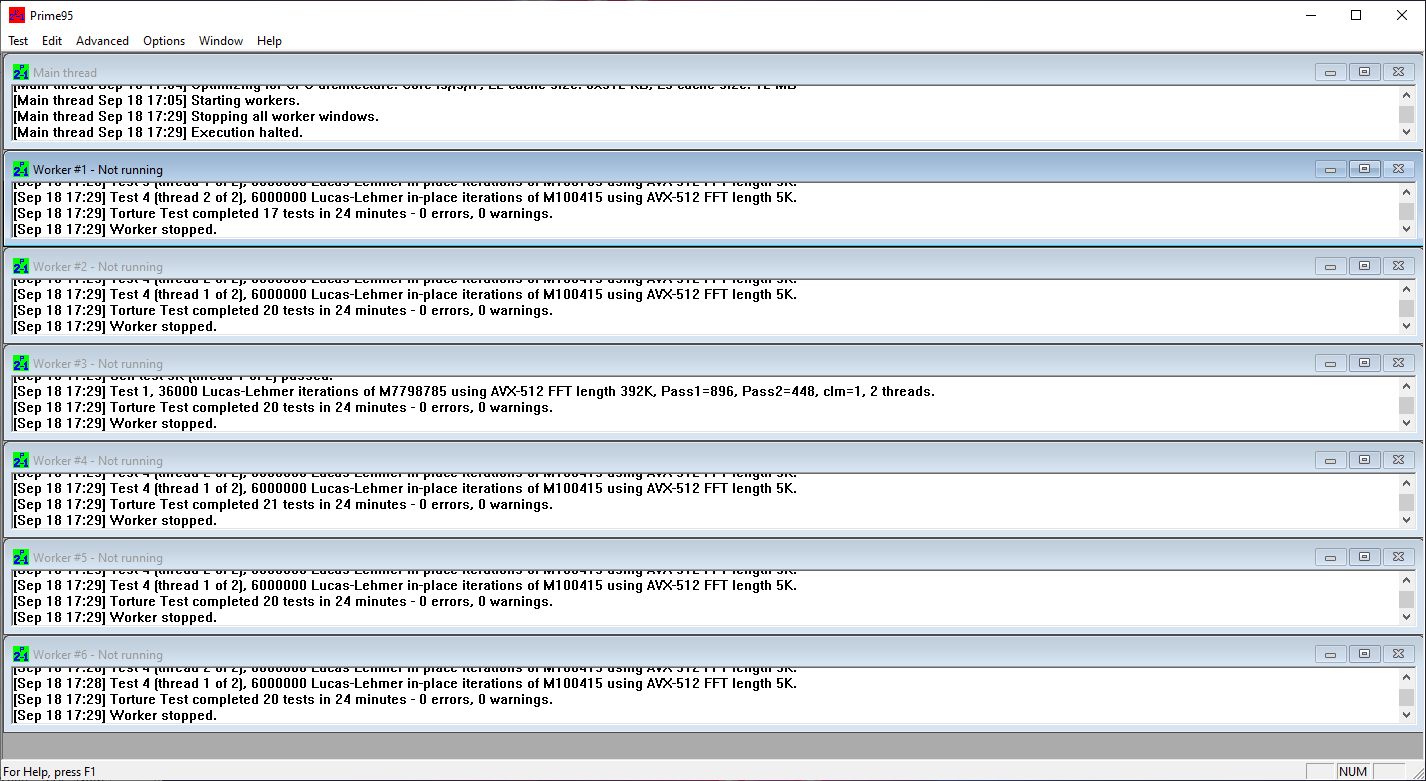Close the Worker #4 child window
The width and height of the screenshot is (1426, 781).
click(1399, 460)
